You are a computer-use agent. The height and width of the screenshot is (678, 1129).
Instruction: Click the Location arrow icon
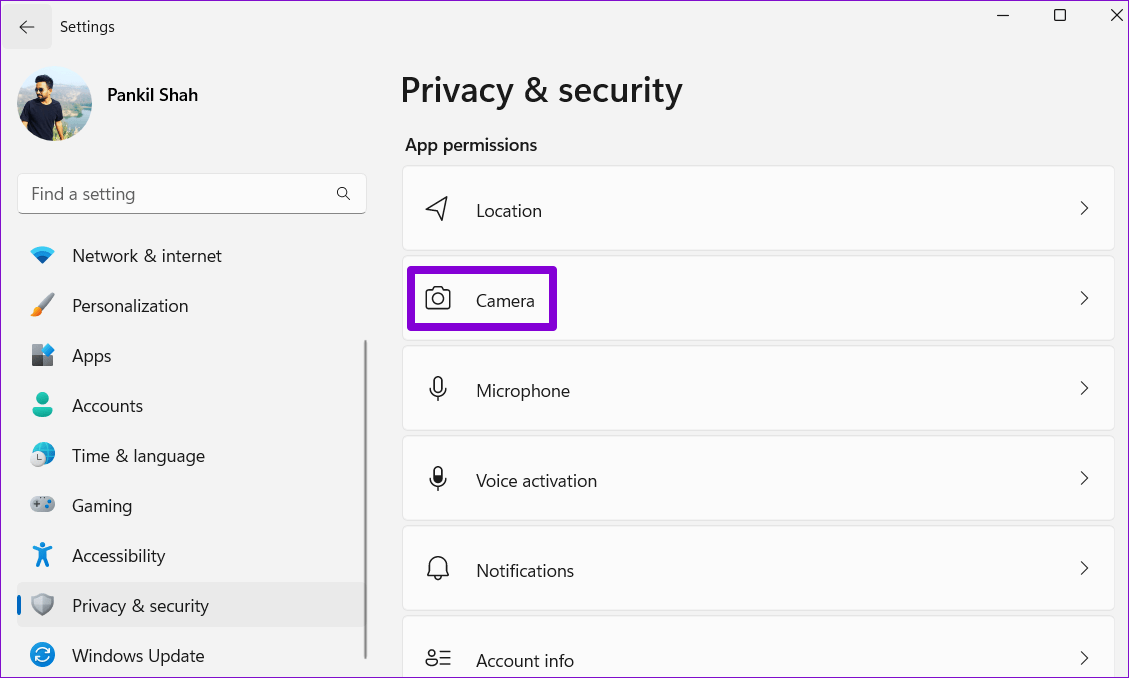(x=437, y=209)
